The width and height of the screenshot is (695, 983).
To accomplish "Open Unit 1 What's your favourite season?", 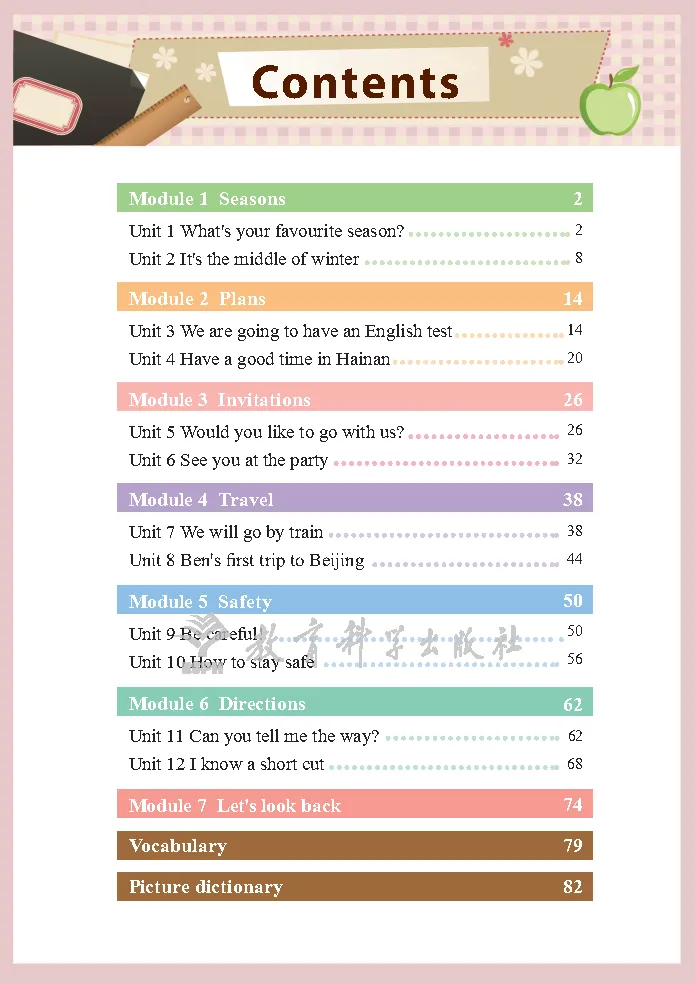I will [267, 231].
